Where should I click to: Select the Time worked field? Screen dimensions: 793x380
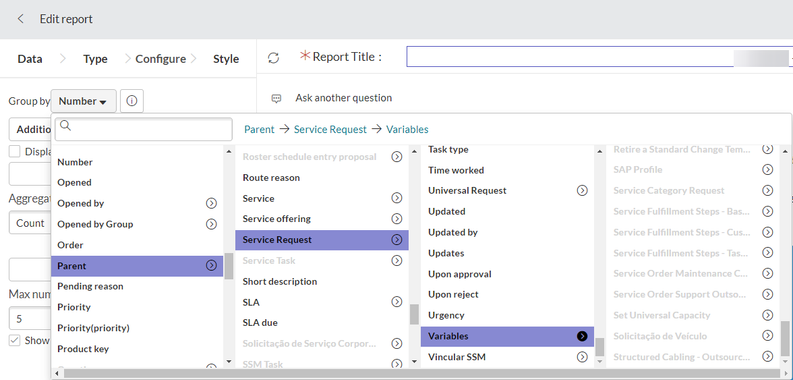pos(456,170)
